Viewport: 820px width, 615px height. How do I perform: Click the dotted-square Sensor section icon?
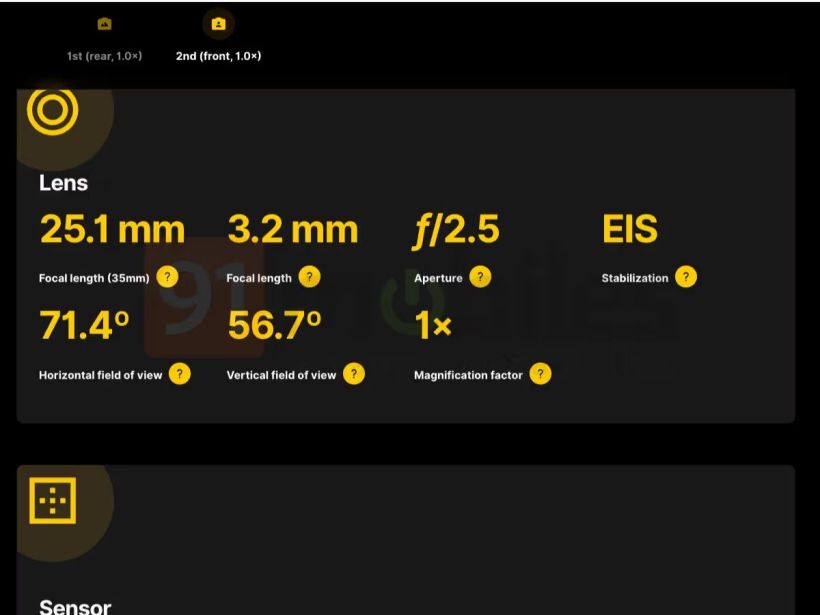[53, 500]
